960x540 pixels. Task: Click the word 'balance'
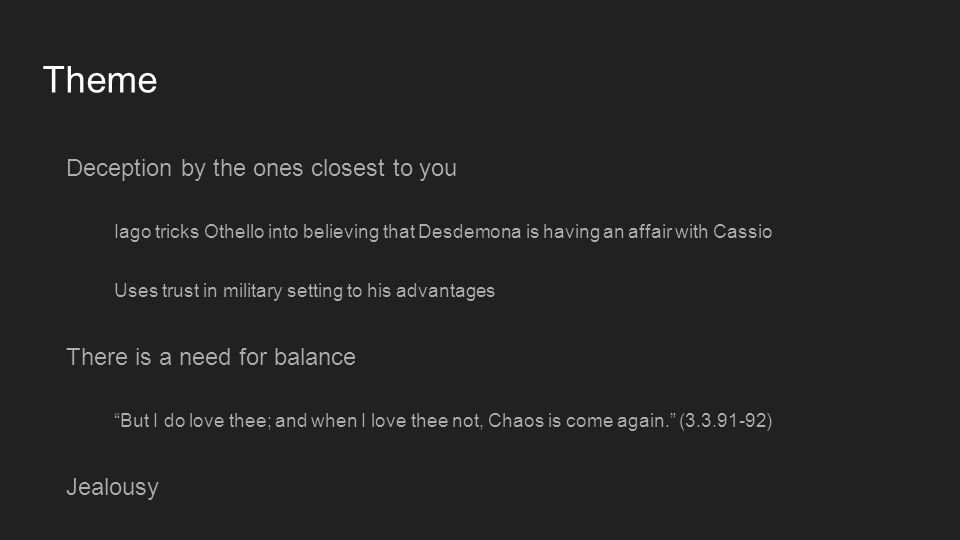315,357
